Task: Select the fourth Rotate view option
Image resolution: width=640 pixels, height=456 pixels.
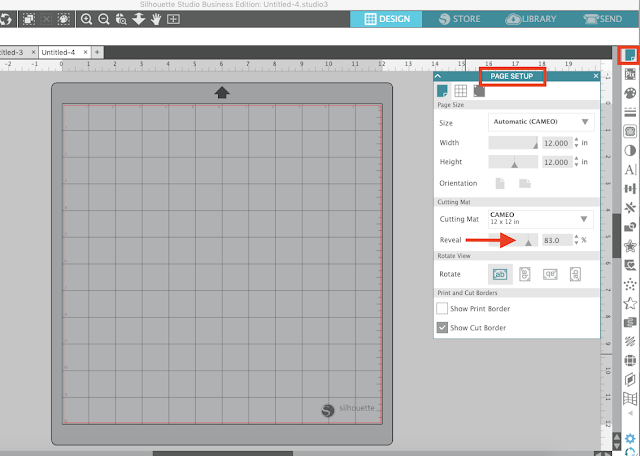Action: [575, 274]
